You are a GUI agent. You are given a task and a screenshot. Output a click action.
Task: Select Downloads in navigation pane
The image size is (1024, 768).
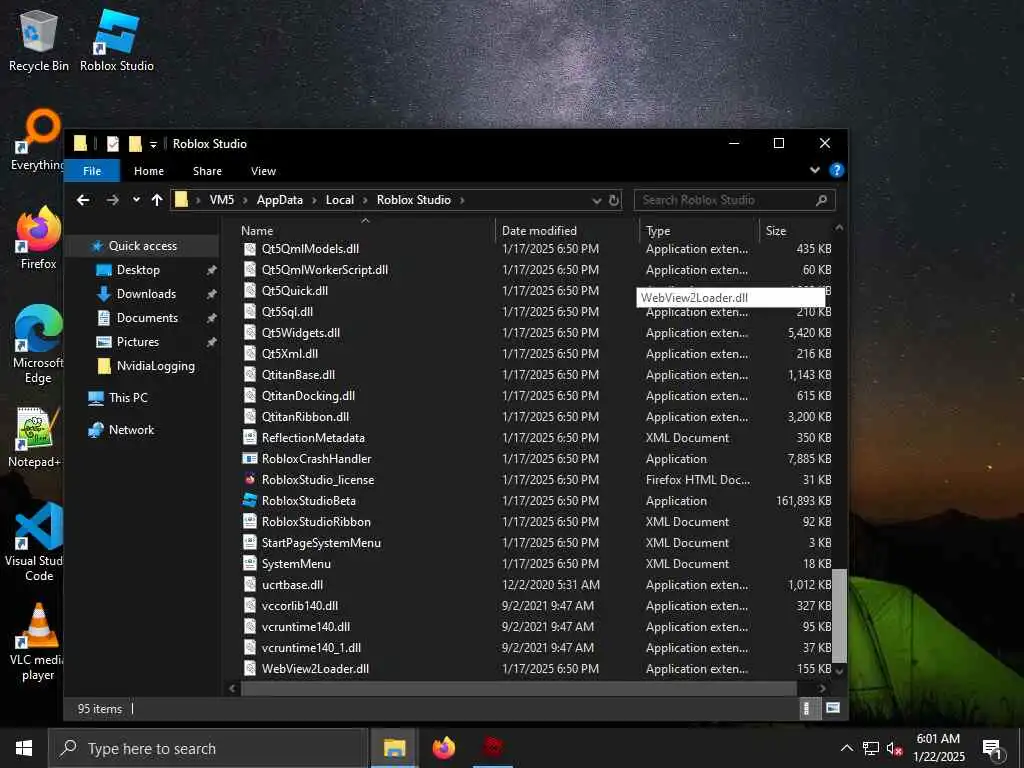pos(146,294)
